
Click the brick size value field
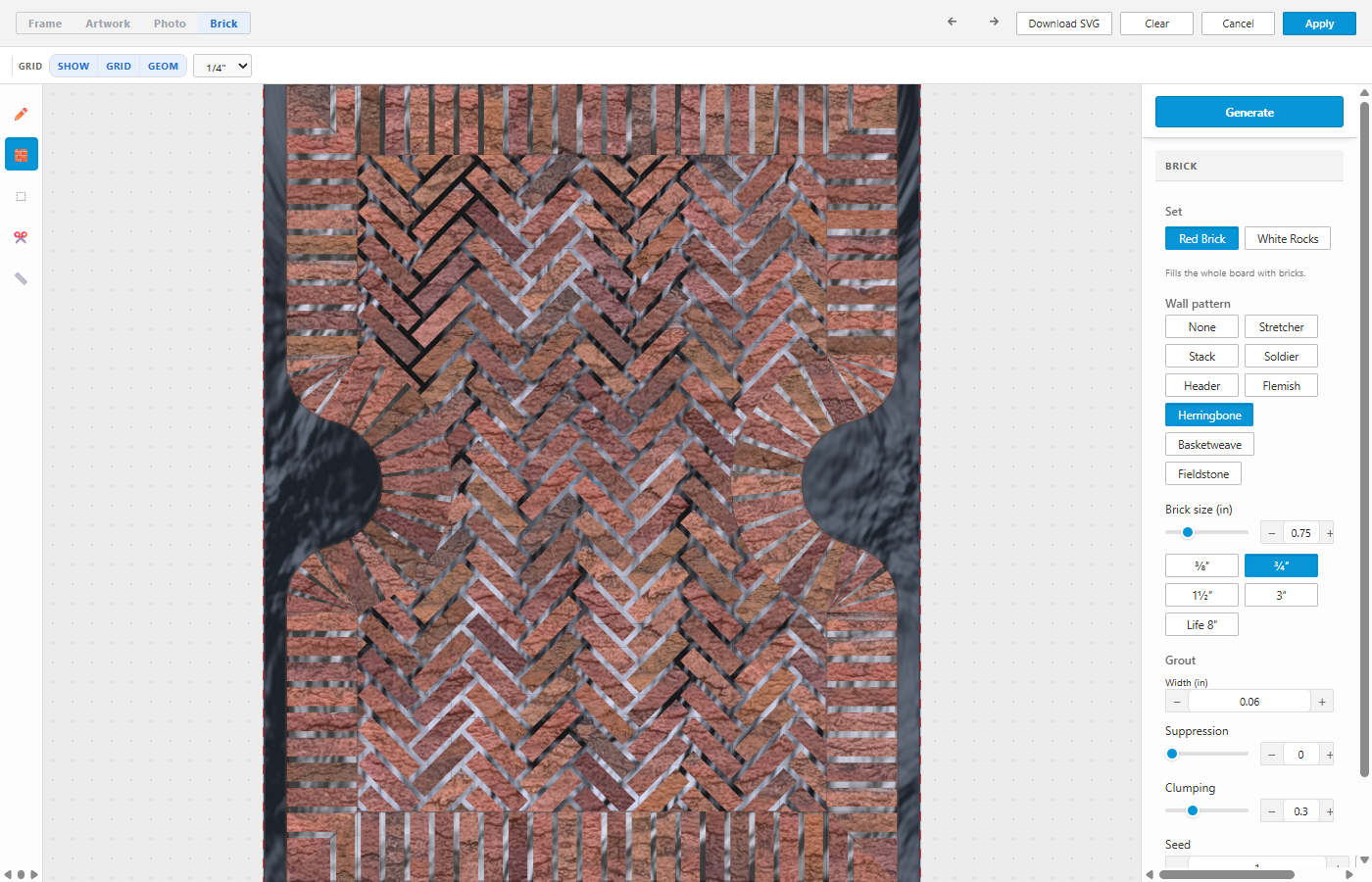click(1300, 533)
